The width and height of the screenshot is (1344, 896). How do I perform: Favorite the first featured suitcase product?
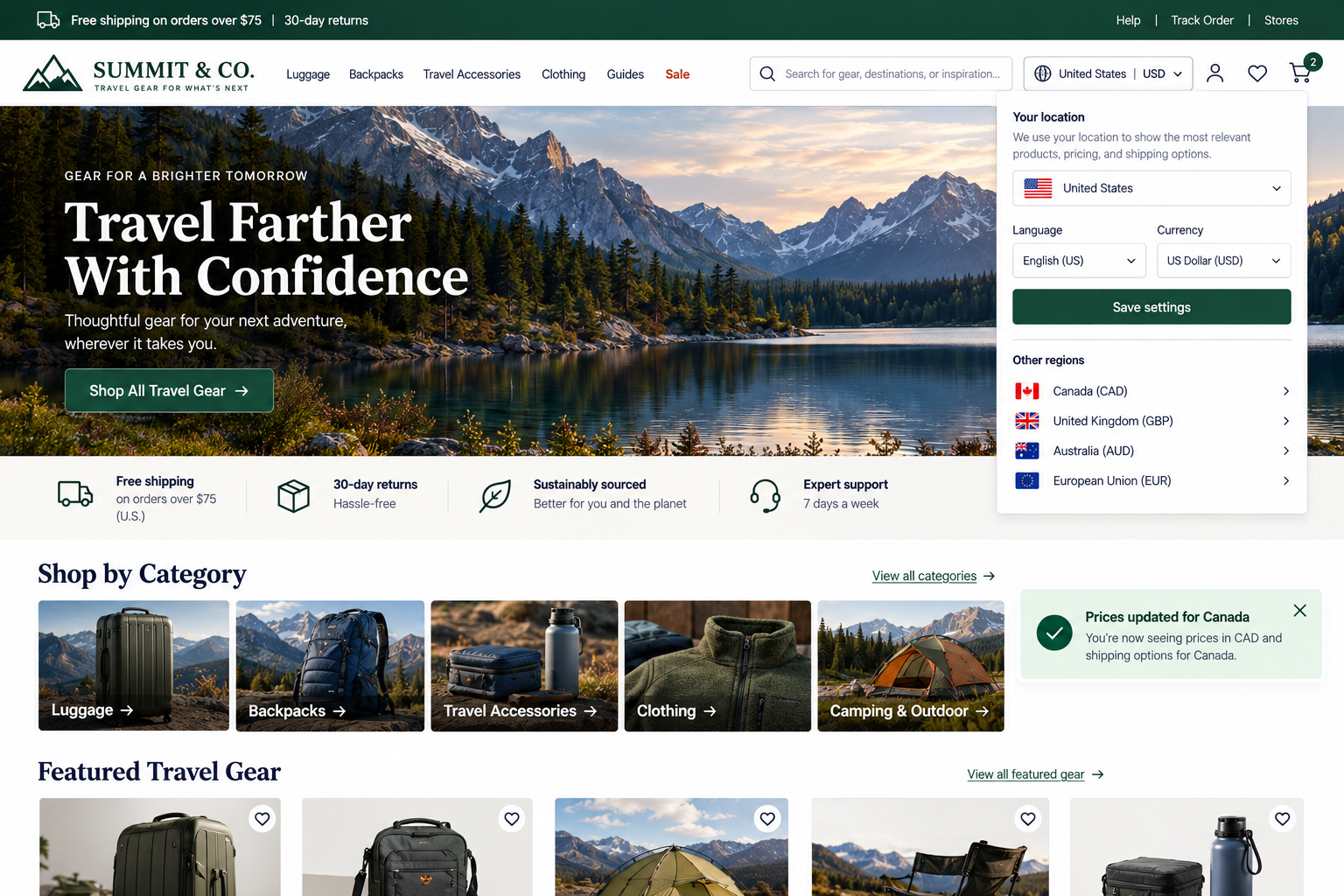[x=262, y=818]
